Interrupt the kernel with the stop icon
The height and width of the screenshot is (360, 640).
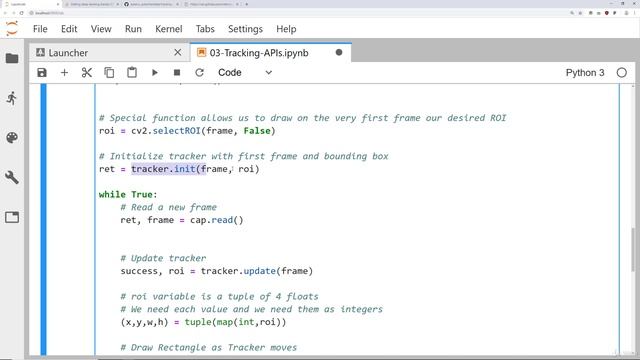[x=177, y=73]
